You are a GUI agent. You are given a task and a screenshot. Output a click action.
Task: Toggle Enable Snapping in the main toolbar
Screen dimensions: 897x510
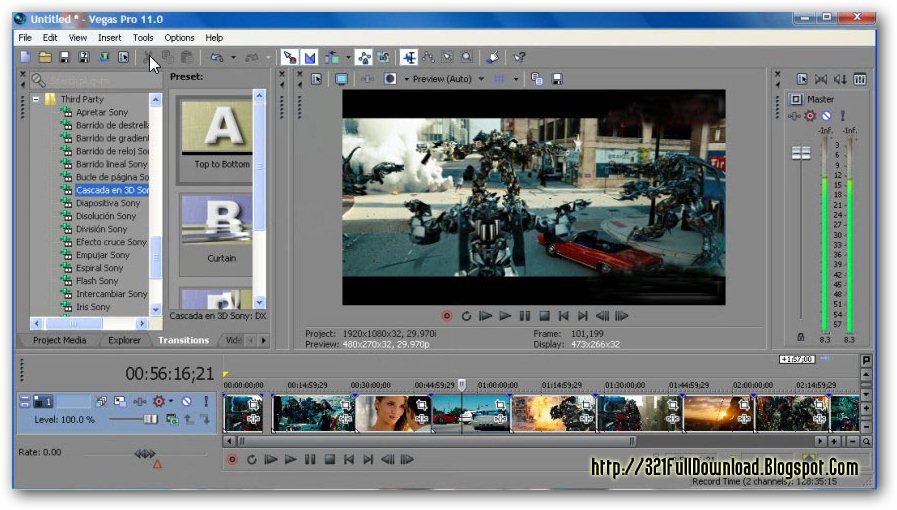(x=290, y=57)
